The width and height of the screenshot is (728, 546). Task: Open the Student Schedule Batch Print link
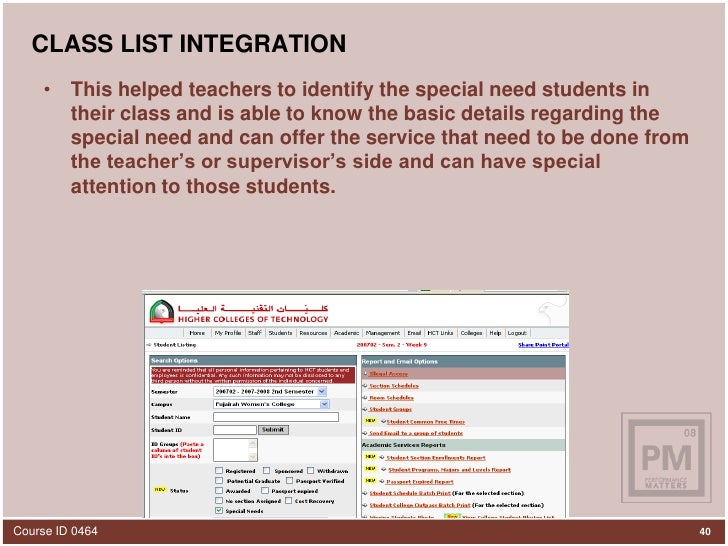(410, 493)
